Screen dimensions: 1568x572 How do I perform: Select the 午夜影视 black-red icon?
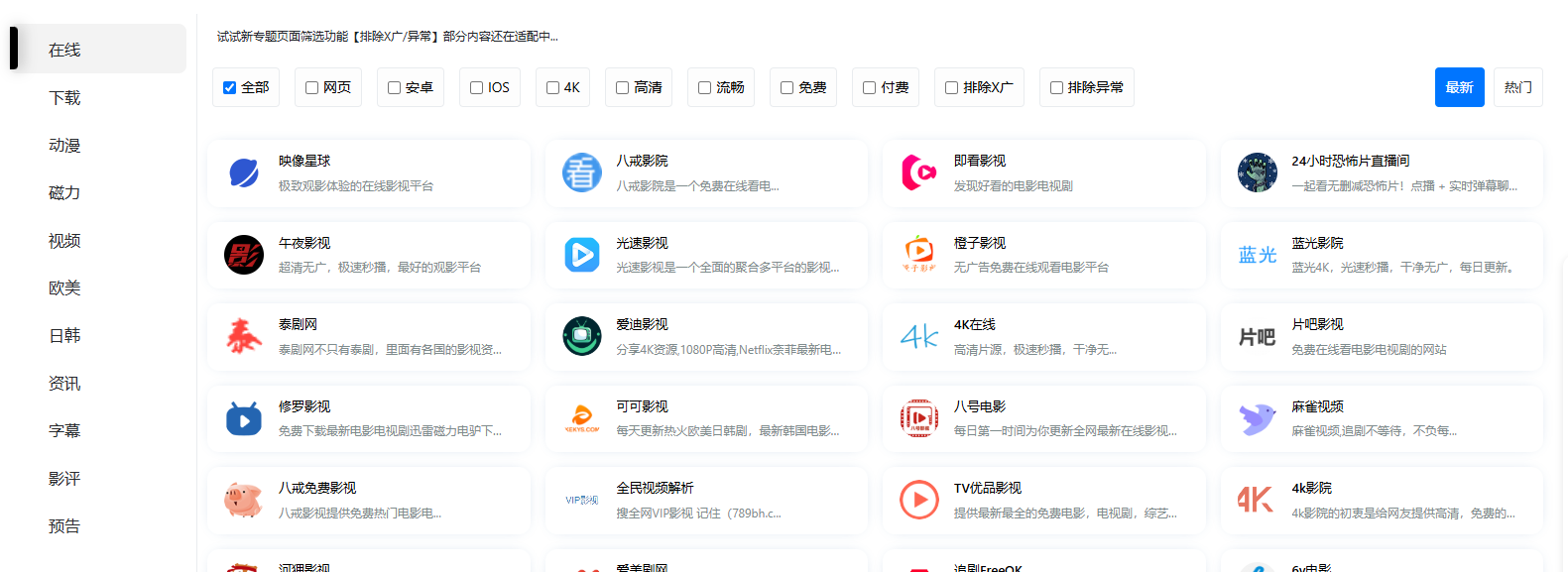point(244,255)
